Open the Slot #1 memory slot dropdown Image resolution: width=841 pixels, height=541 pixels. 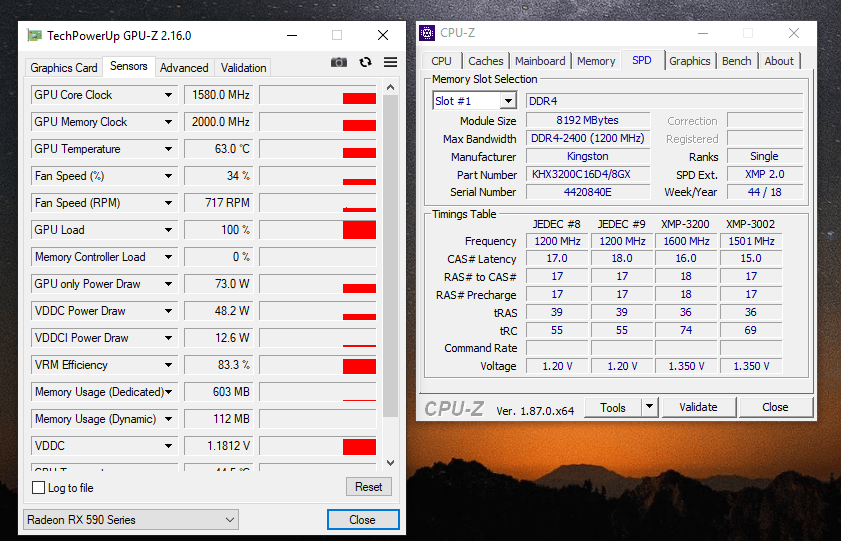tap(508, 101)
